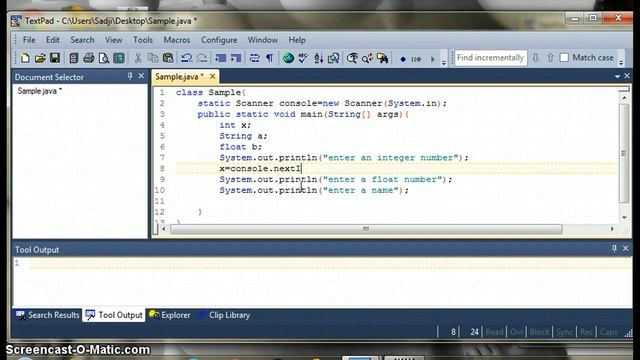Image resolution: width=640 pixels, height=360 pixels.
Task: Switch to the Explorer tab
Action: click(x=170, y=315)
